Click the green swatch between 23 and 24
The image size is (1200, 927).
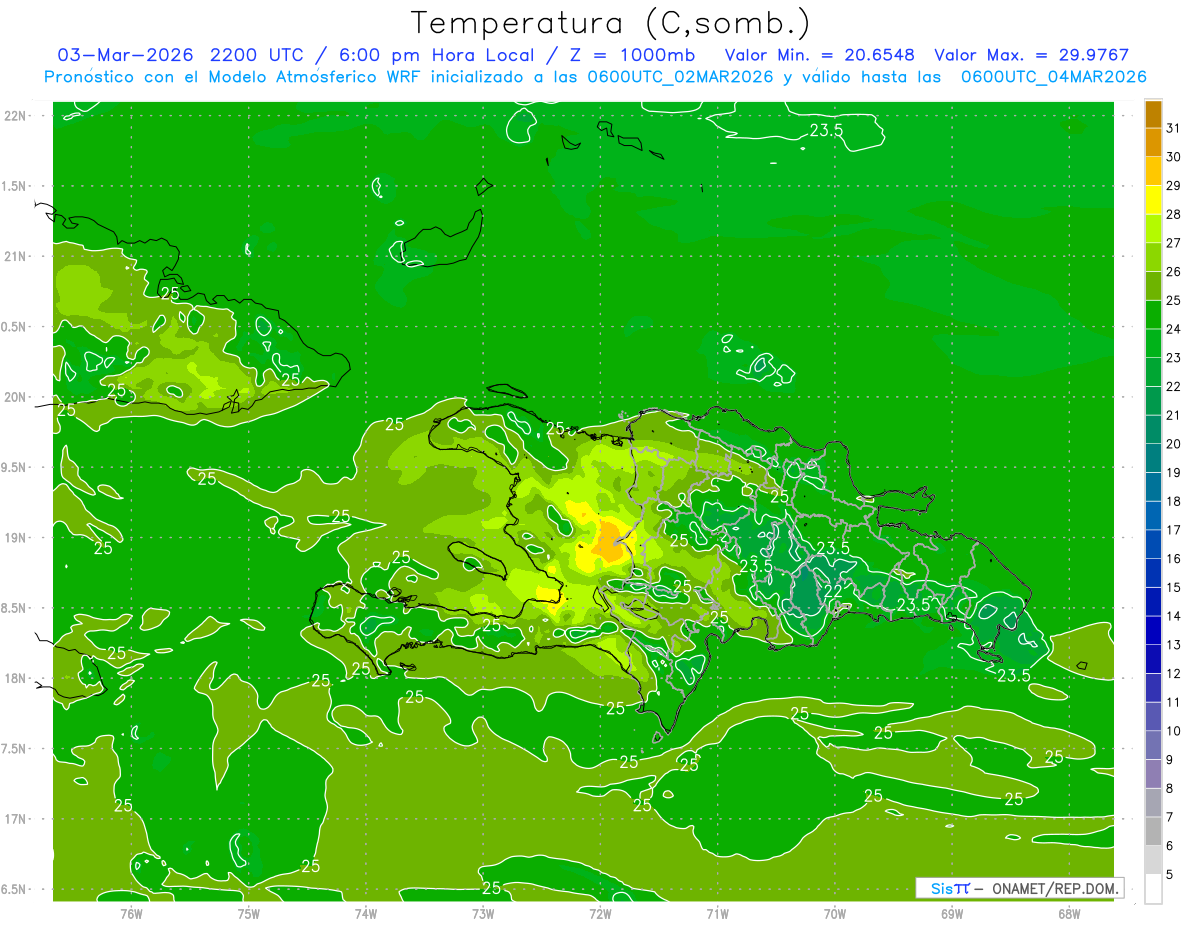point(1153,343)
